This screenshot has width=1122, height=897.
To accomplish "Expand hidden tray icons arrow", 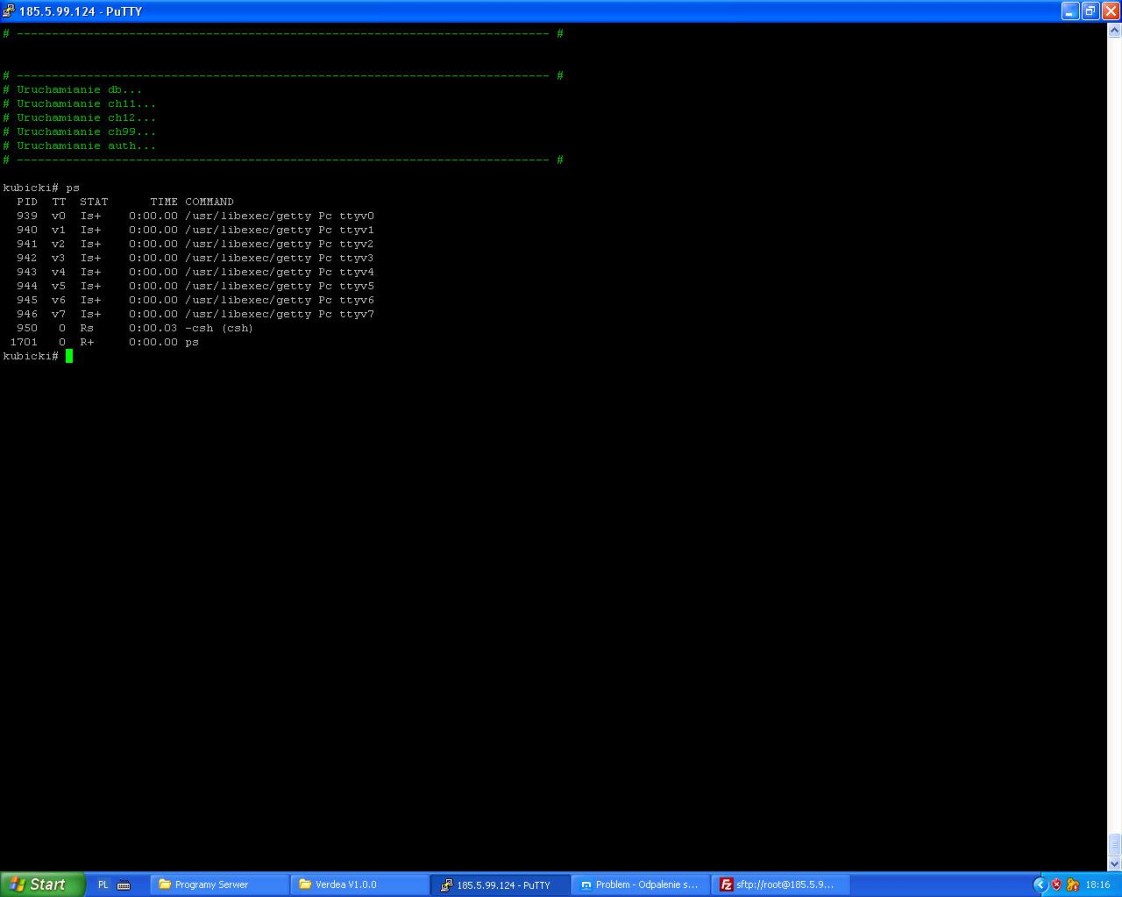I will tap(1040, 885).
